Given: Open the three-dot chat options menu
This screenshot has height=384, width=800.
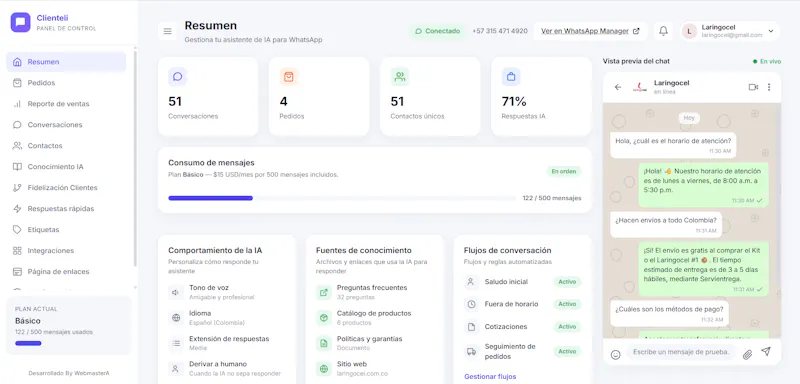Looking at the screenshot, I should [x=769, y=87].
